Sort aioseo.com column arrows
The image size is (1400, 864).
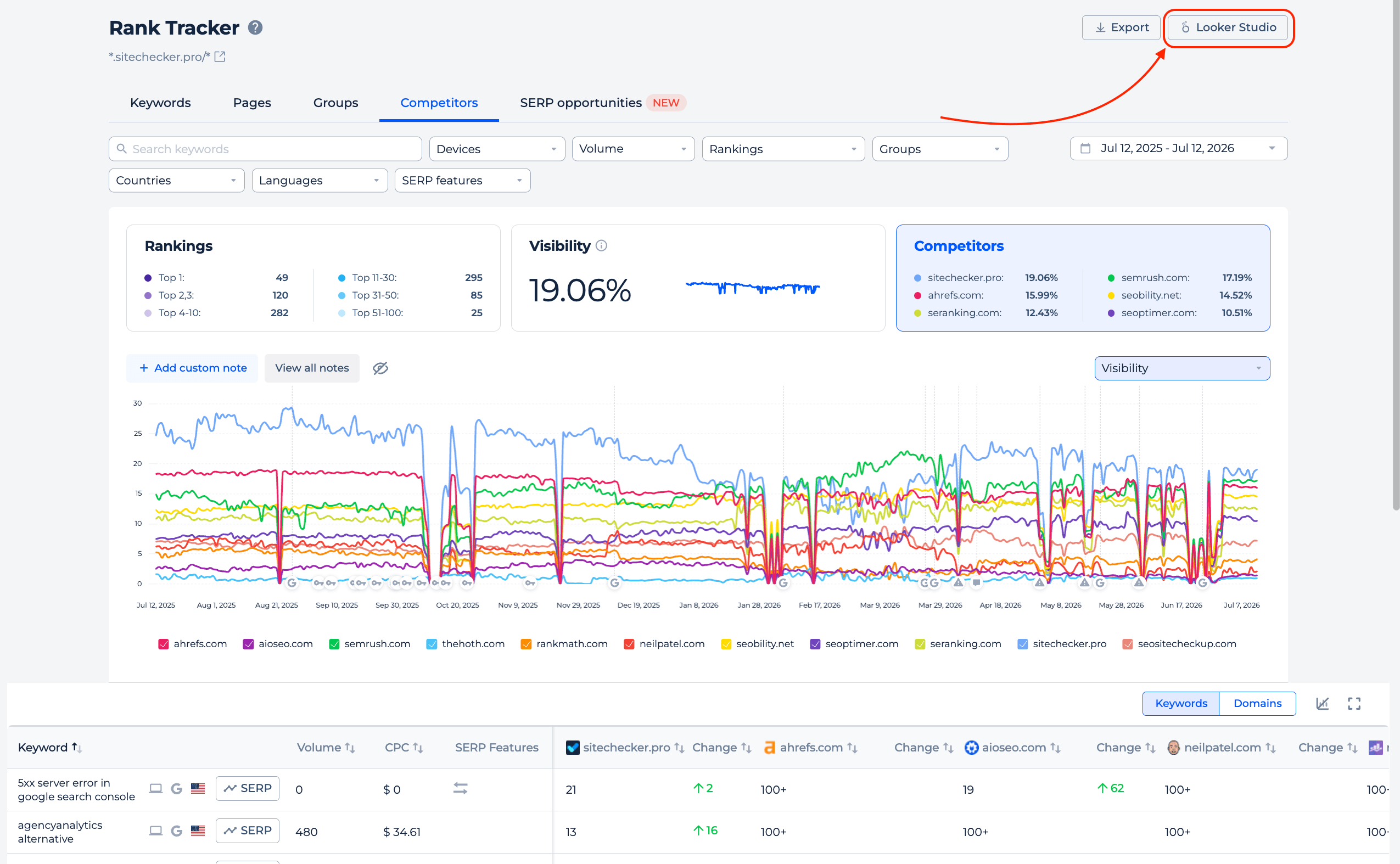1055,748
